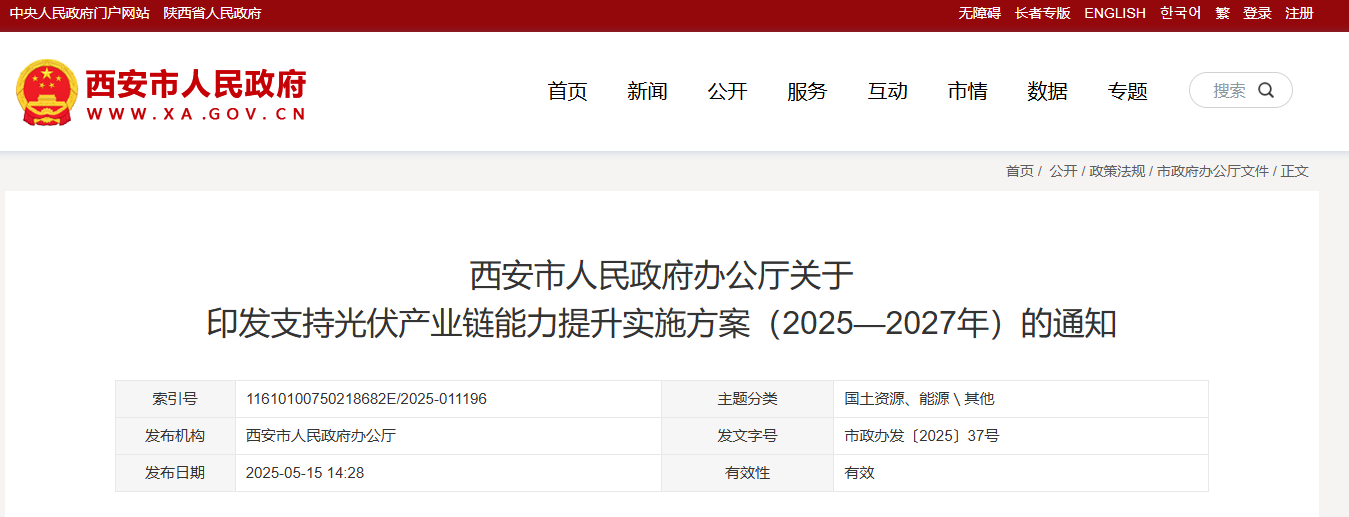Open the 数据 navigation tab
Screen dimensions: 1349x517
[x=1047, y=92]
